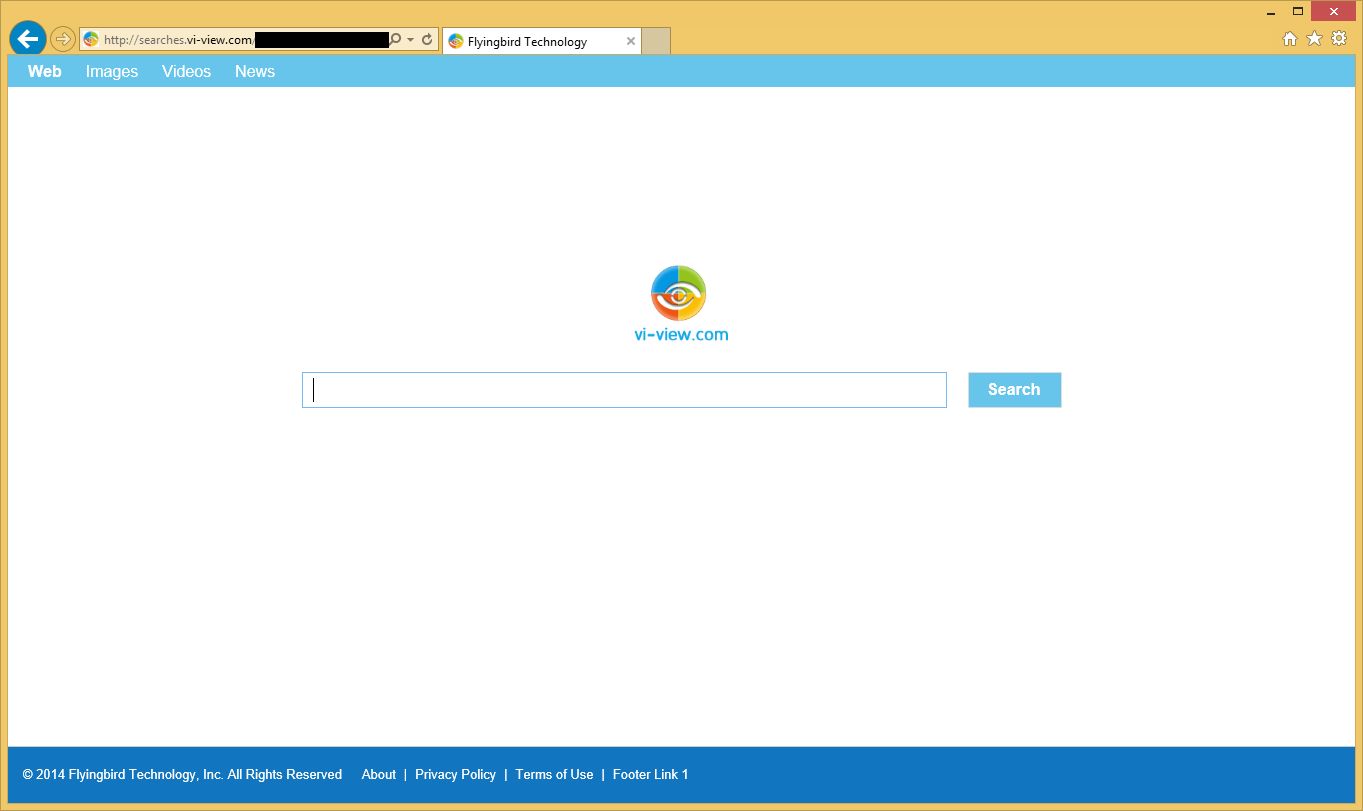
Task: Switch to the Videos search category
Action: (x=186, y=71)
